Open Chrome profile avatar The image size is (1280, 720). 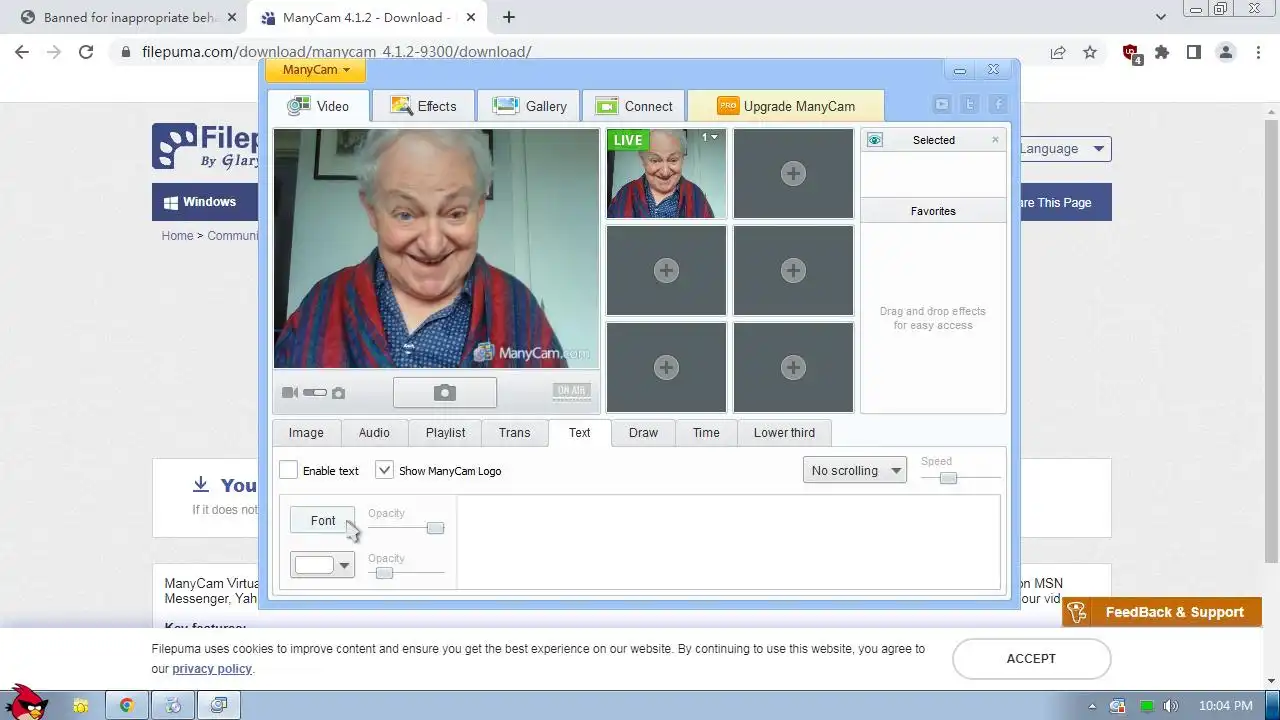click(x=1226, y=52)
